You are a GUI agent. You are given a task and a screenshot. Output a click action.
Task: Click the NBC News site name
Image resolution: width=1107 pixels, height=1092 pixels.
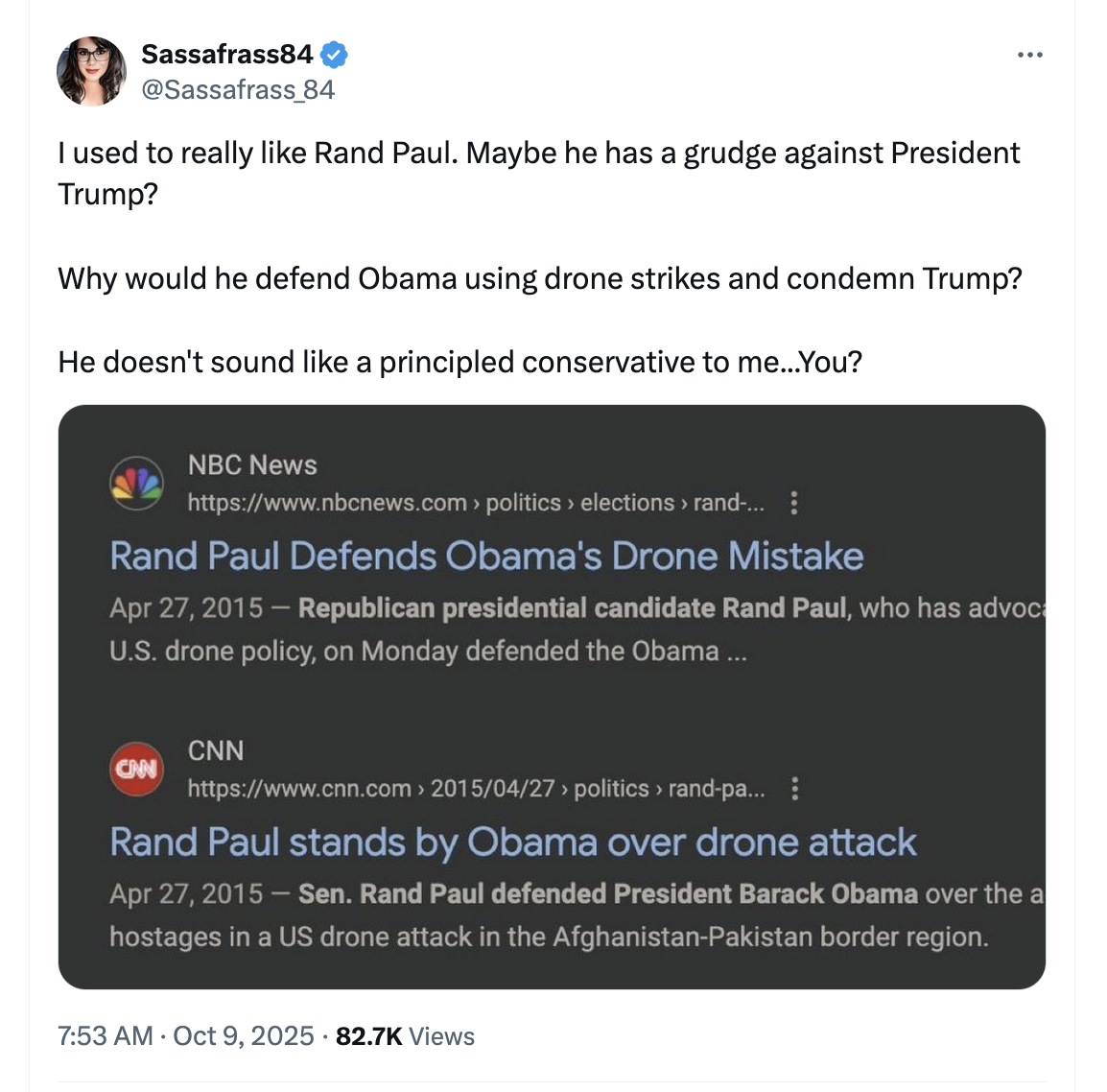pos(252,465)
